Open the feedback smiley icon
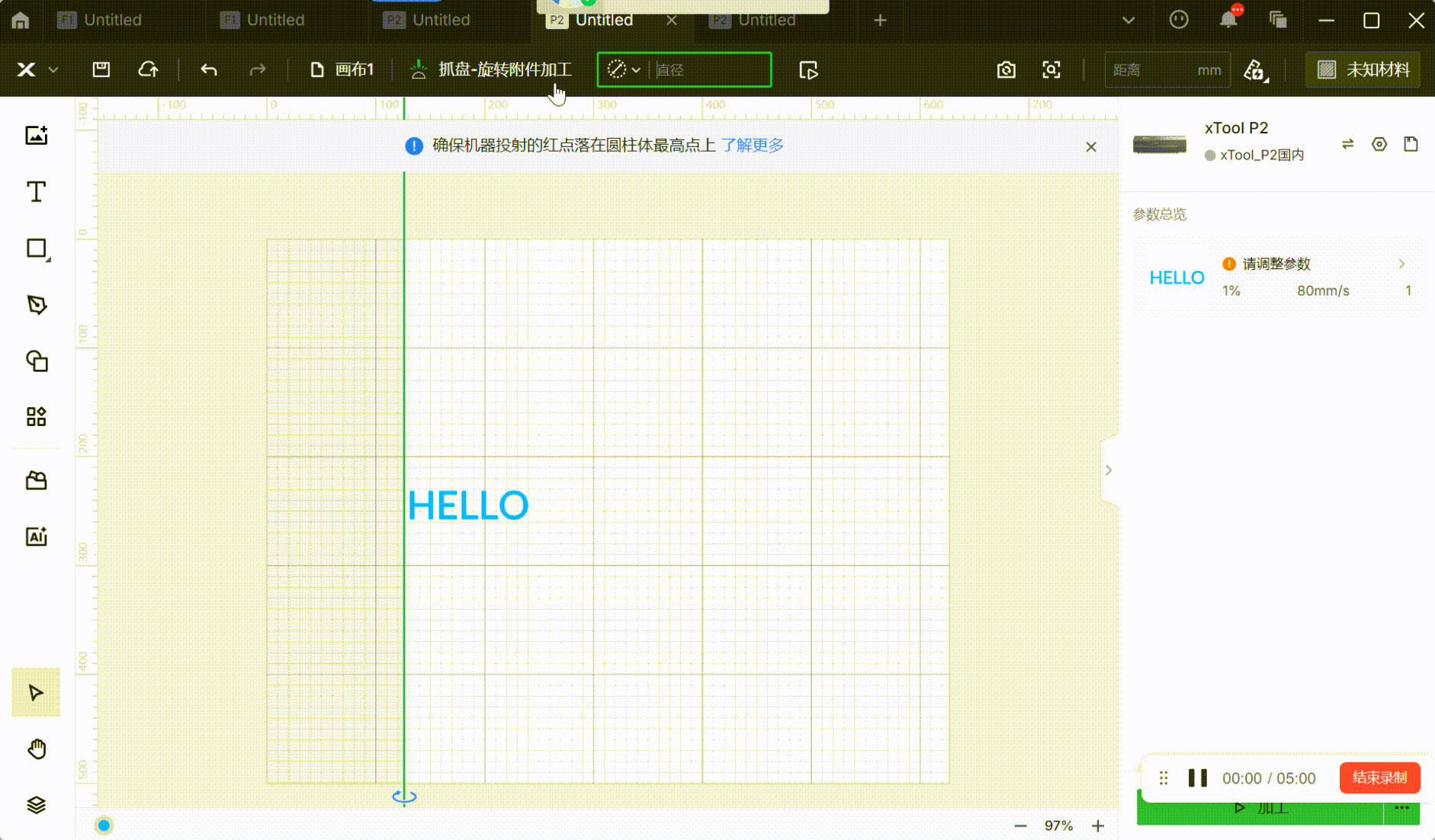Viewport: 1435px width, 840px height. coord(1179,20)
